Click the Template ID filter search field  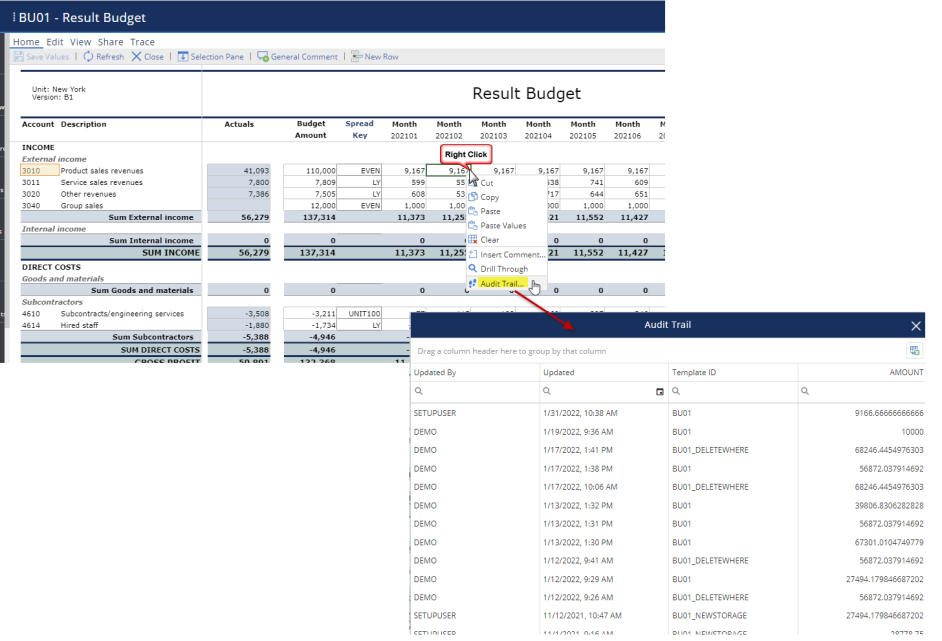[720, 393]
